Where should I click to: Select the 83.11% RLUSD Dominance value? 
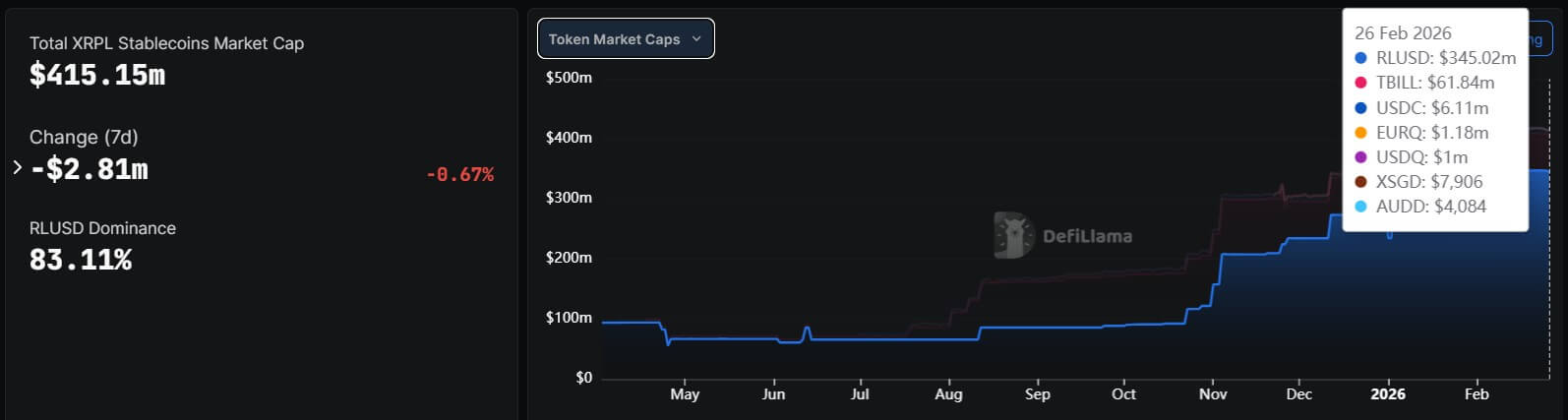click(81, 260)
